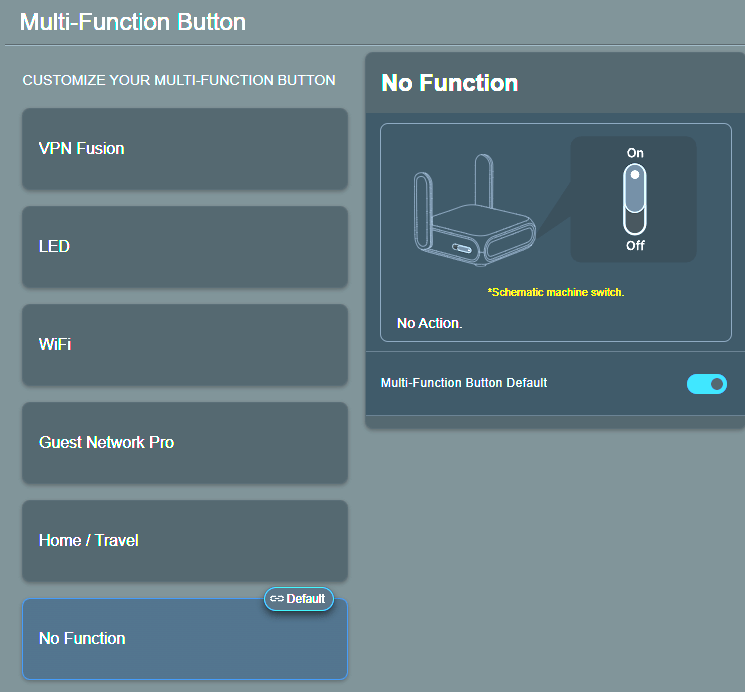Click the Multi-Function Button page title
This screenshot has width=745, height=692.
133,21
